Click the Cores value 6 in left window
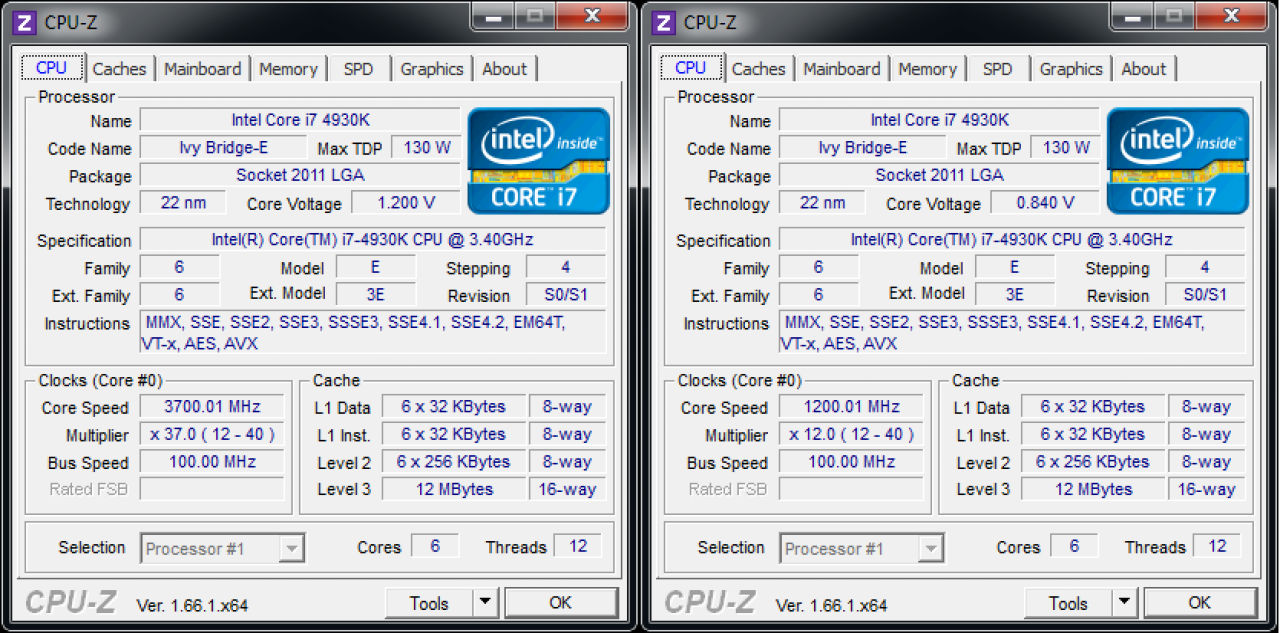Viewport: 1280px width, 633px height. pos(435,546)
